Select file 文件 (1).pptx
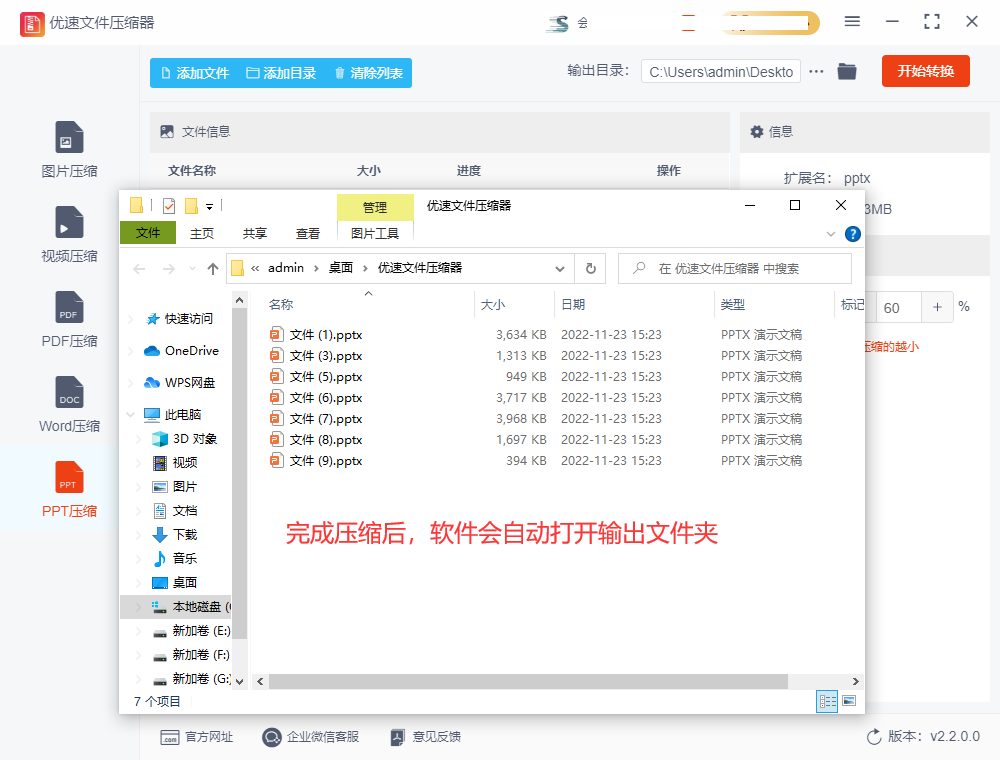Image resolution: width=1000 pixels, height=760 pixels. point(316,335)
